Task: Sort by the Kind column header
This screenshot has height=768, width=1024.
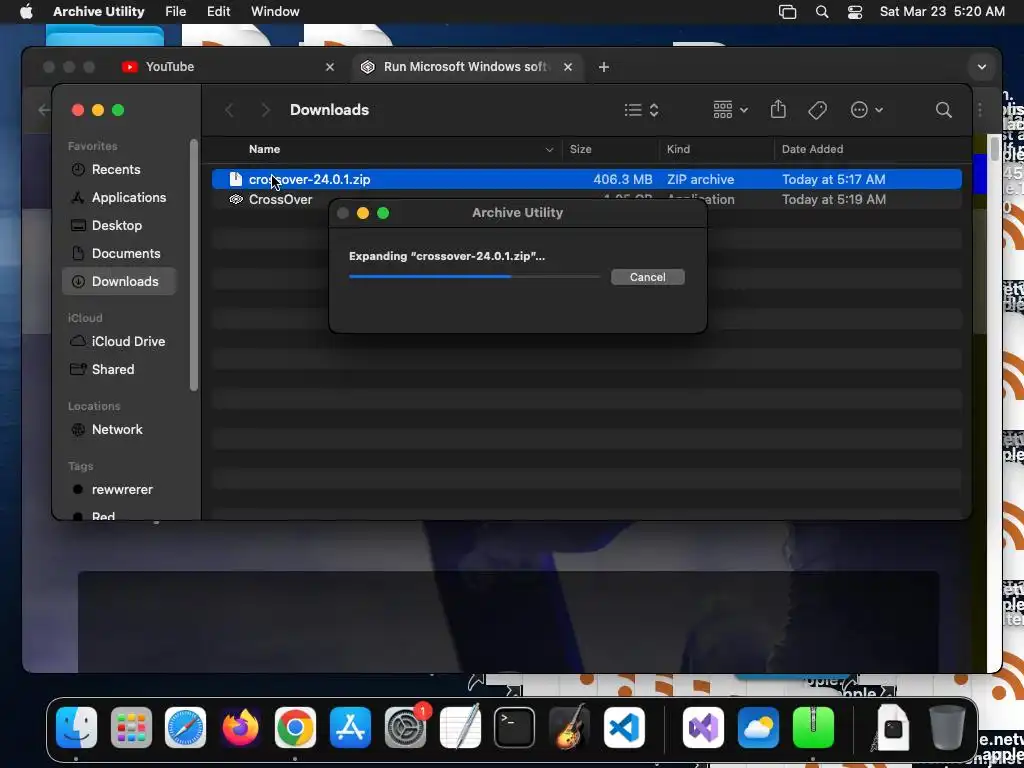Action: pyautogui.click(x=716, y=150)
